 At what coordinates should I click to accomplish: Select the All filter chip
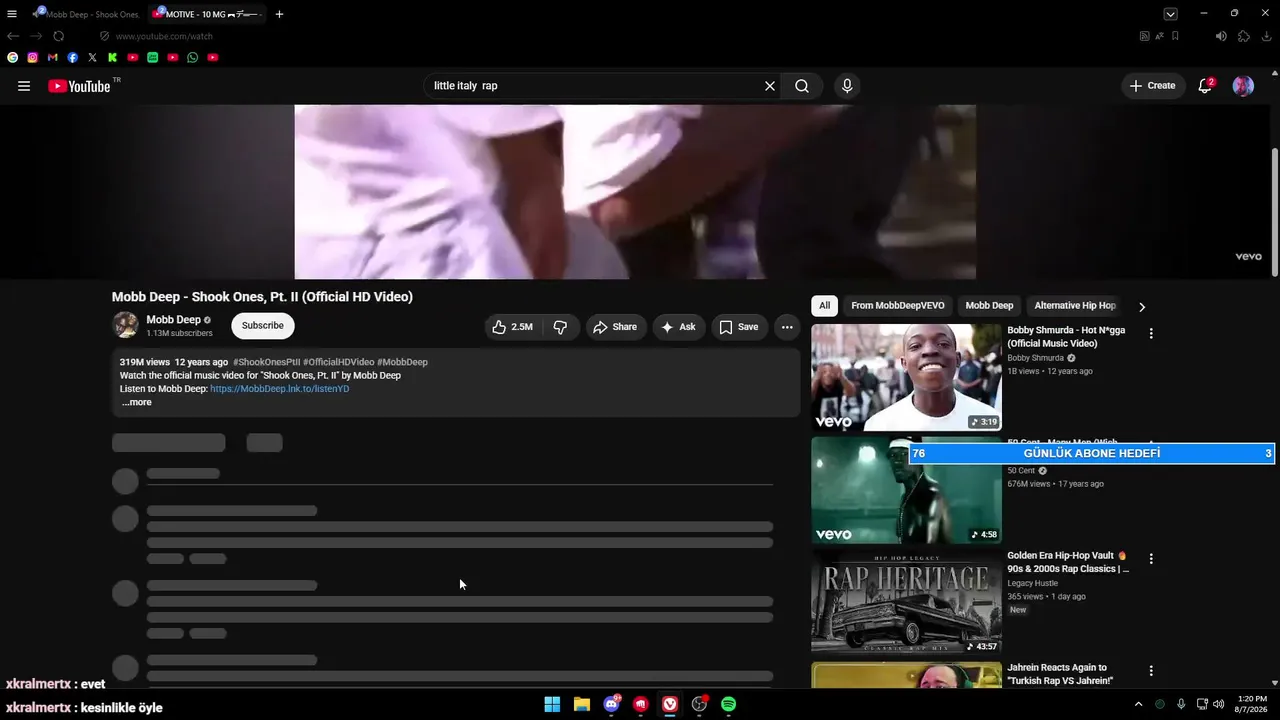click(x=824, y=306)
